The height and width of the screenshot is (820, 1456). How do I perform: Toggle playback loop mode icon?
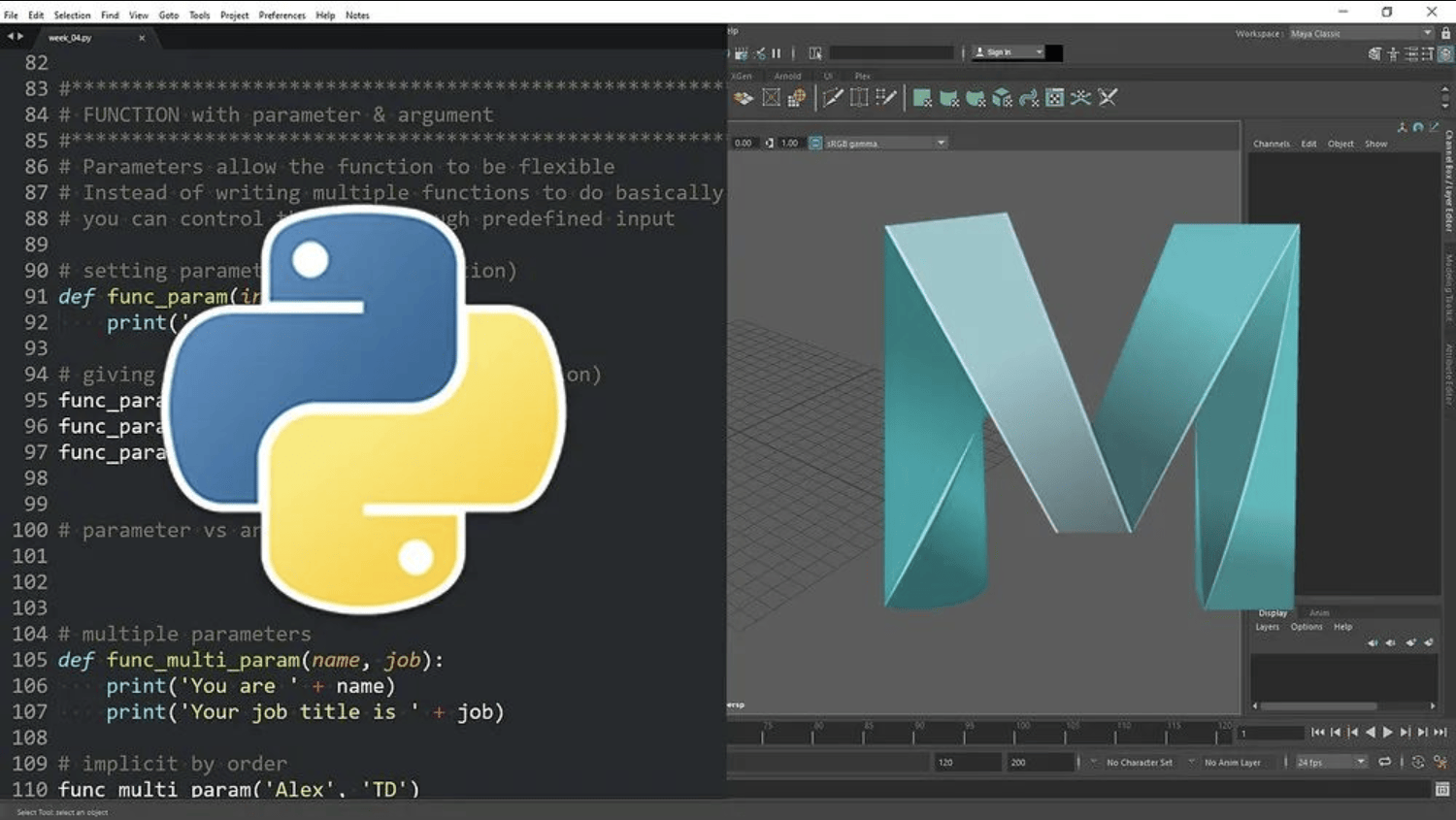[1385, 762]
